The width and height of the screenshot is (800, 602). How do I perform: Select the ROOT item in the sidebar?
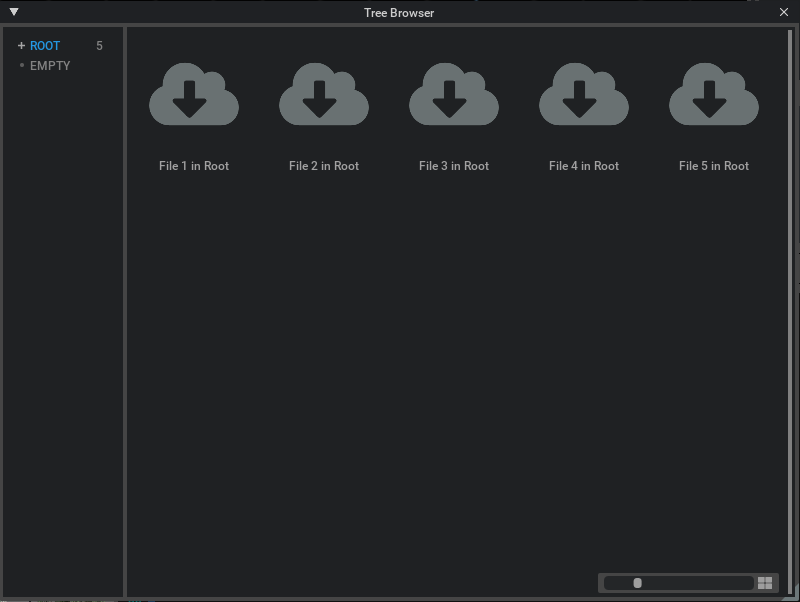tap(44, 45)
